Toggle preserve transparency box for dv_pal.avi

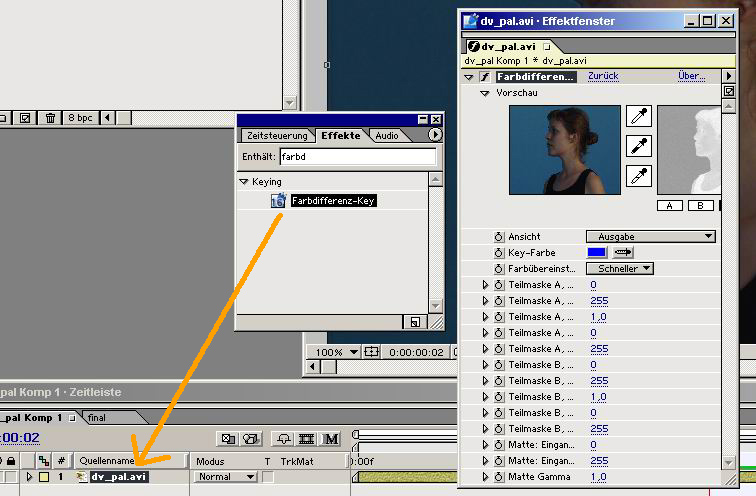[268, 477]
